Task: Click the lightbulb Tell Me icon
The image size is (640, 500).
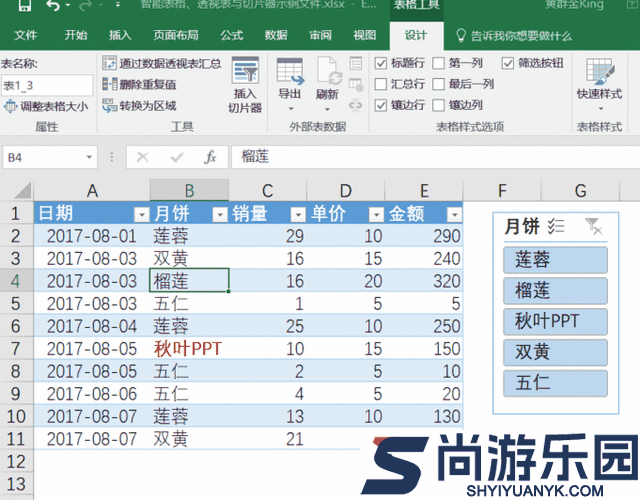Action: pos(461,36)
